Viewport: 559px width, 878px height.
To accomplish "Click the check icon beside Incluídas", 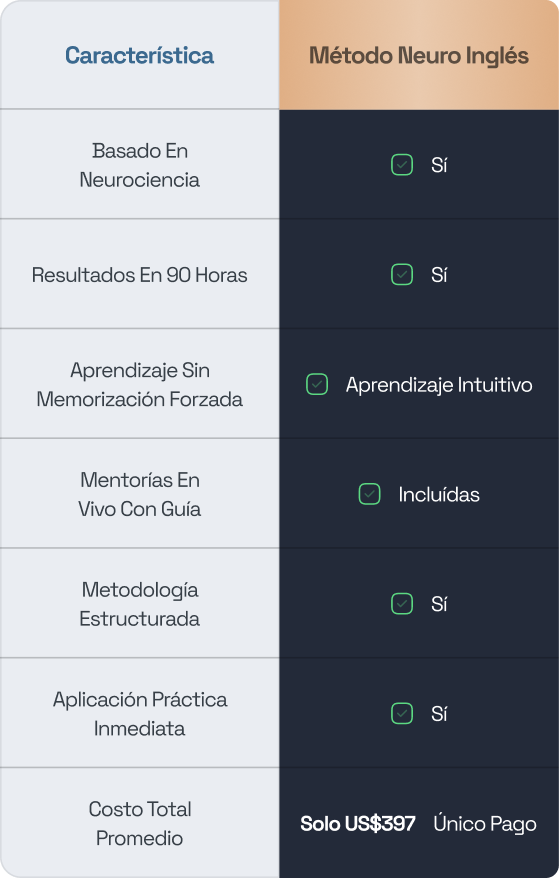I will coord(369,494).
